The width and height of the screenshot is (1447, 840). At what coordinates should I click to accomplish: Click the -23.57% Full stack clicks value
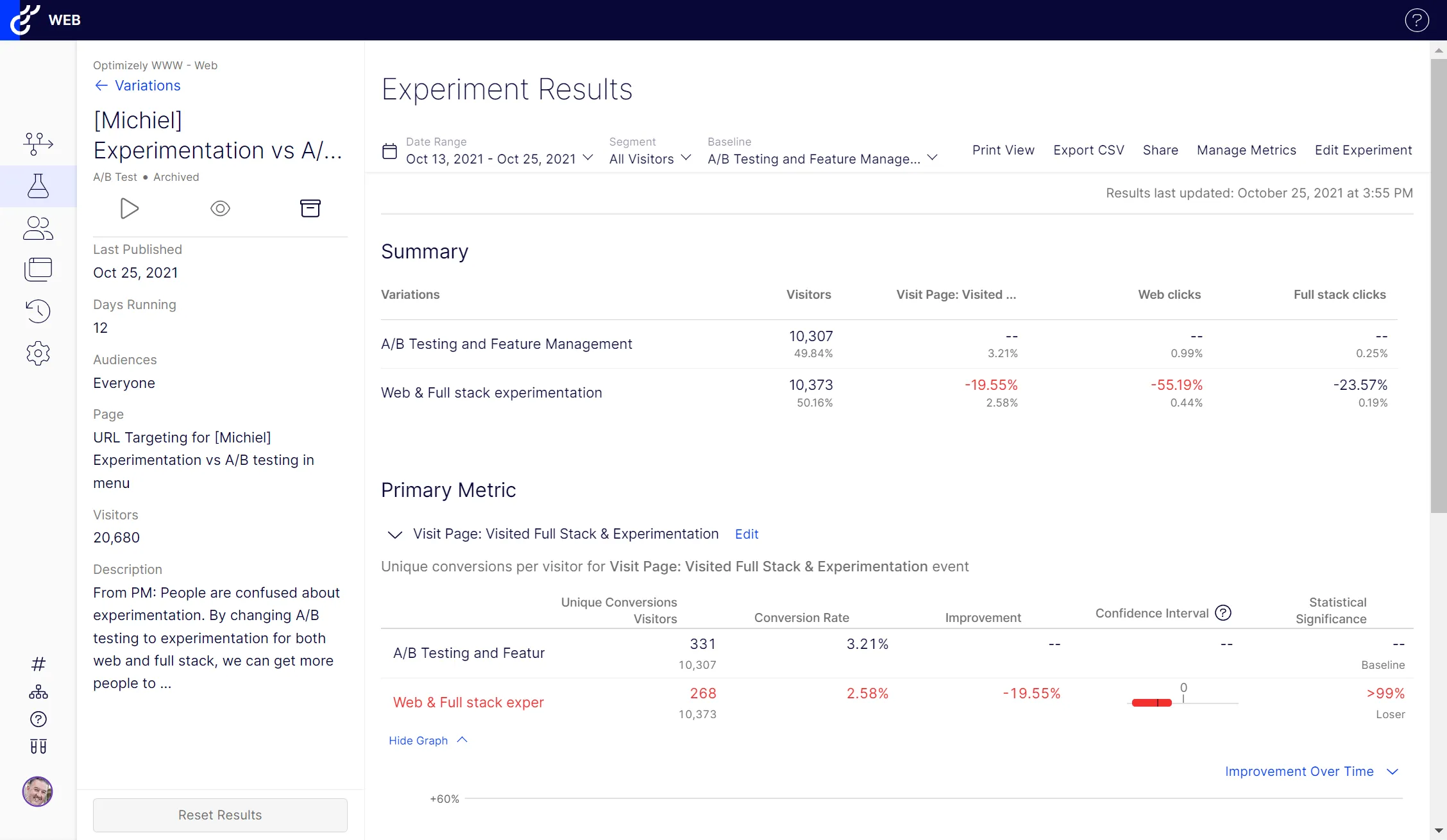coord(1360,385)
